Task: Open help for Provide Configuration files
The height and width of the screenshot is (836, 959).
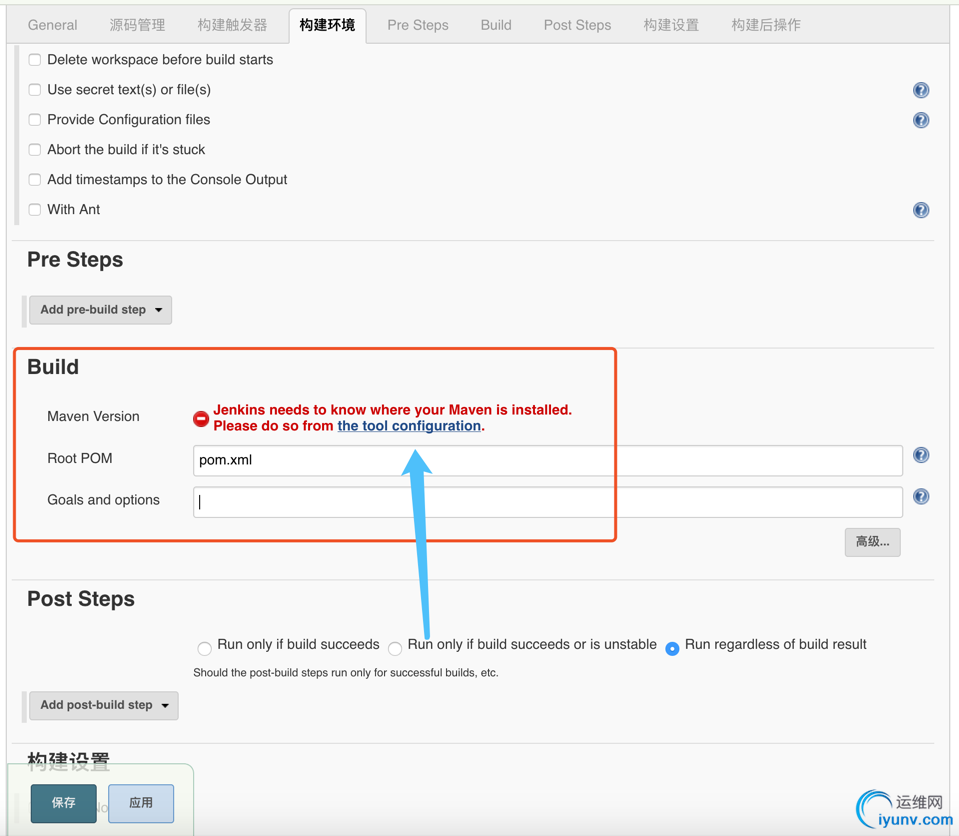Action: click(x=920, y=120)
